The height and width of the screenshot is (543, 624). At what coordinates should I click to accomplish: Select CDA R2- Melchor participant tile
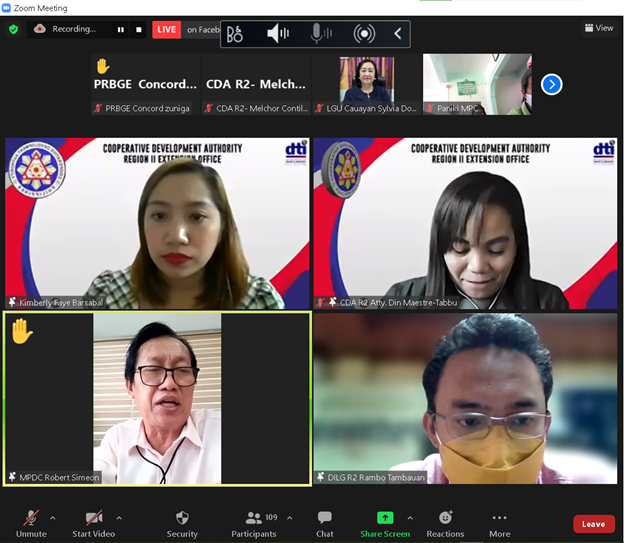pyautogui.click(x=256, y=84)
